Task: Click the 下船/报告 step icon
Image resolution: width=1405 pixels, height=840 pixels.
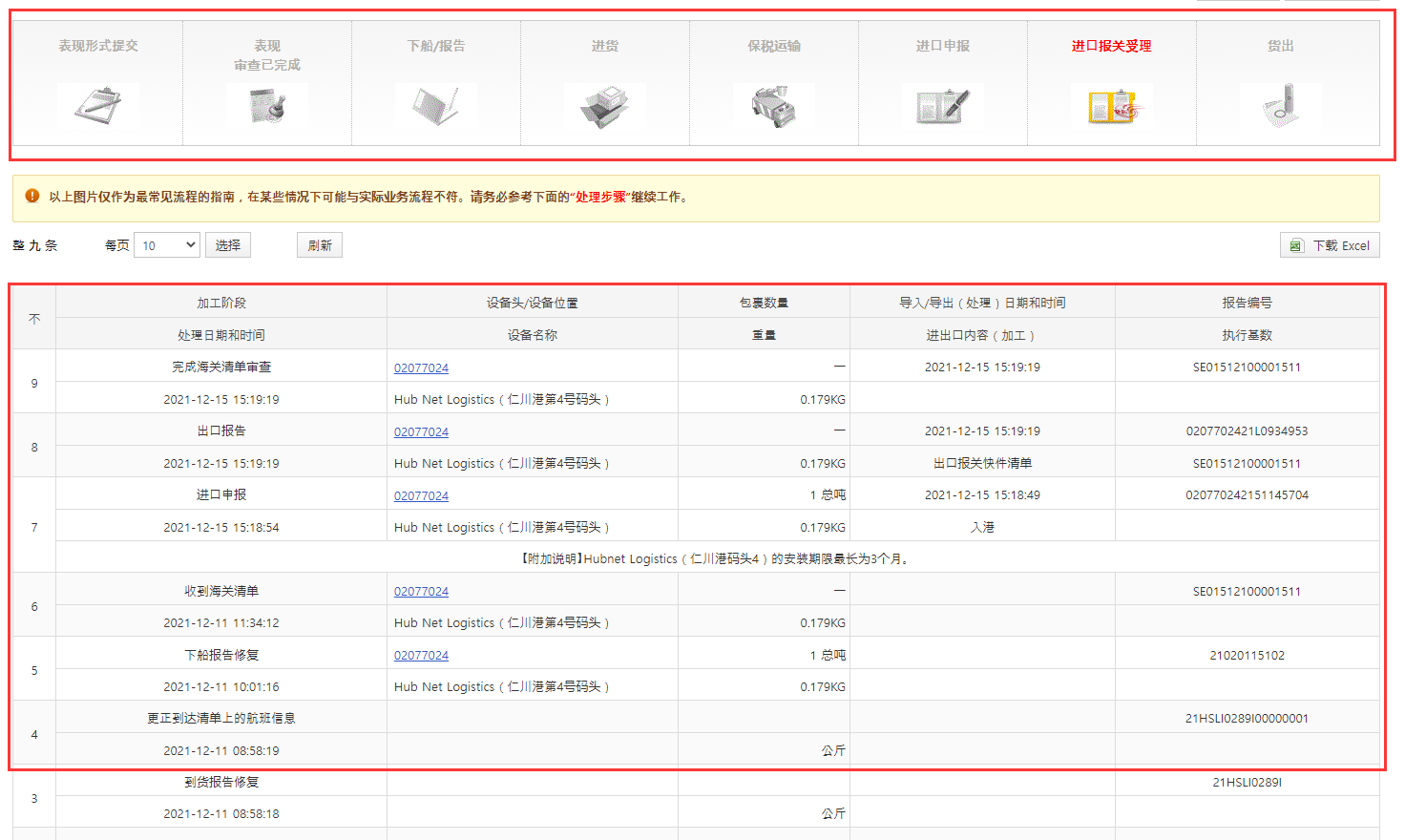Action: pyautogui.click(x=435, y=106)
